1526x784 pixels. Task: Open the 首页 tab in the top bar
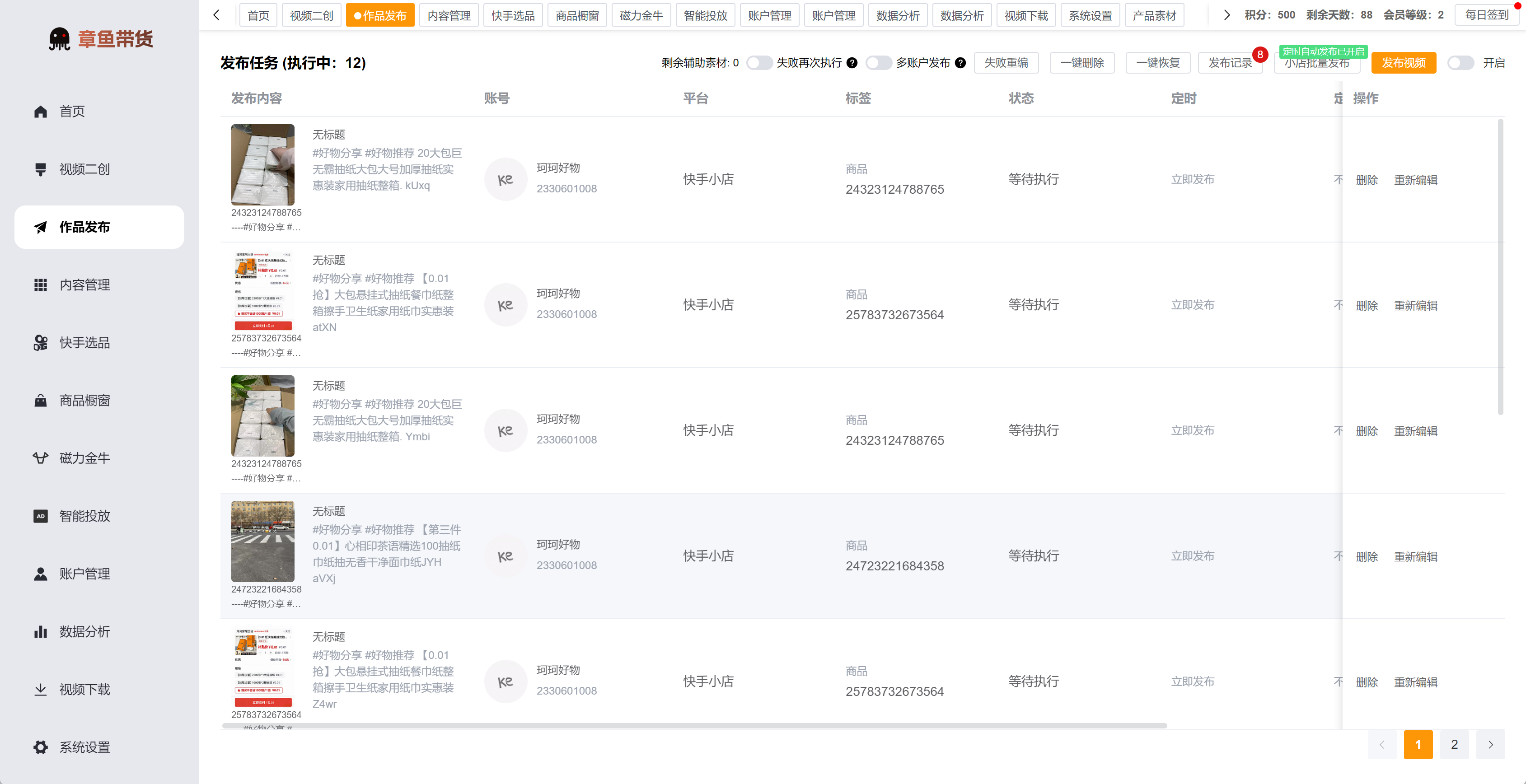coord(258,15)
